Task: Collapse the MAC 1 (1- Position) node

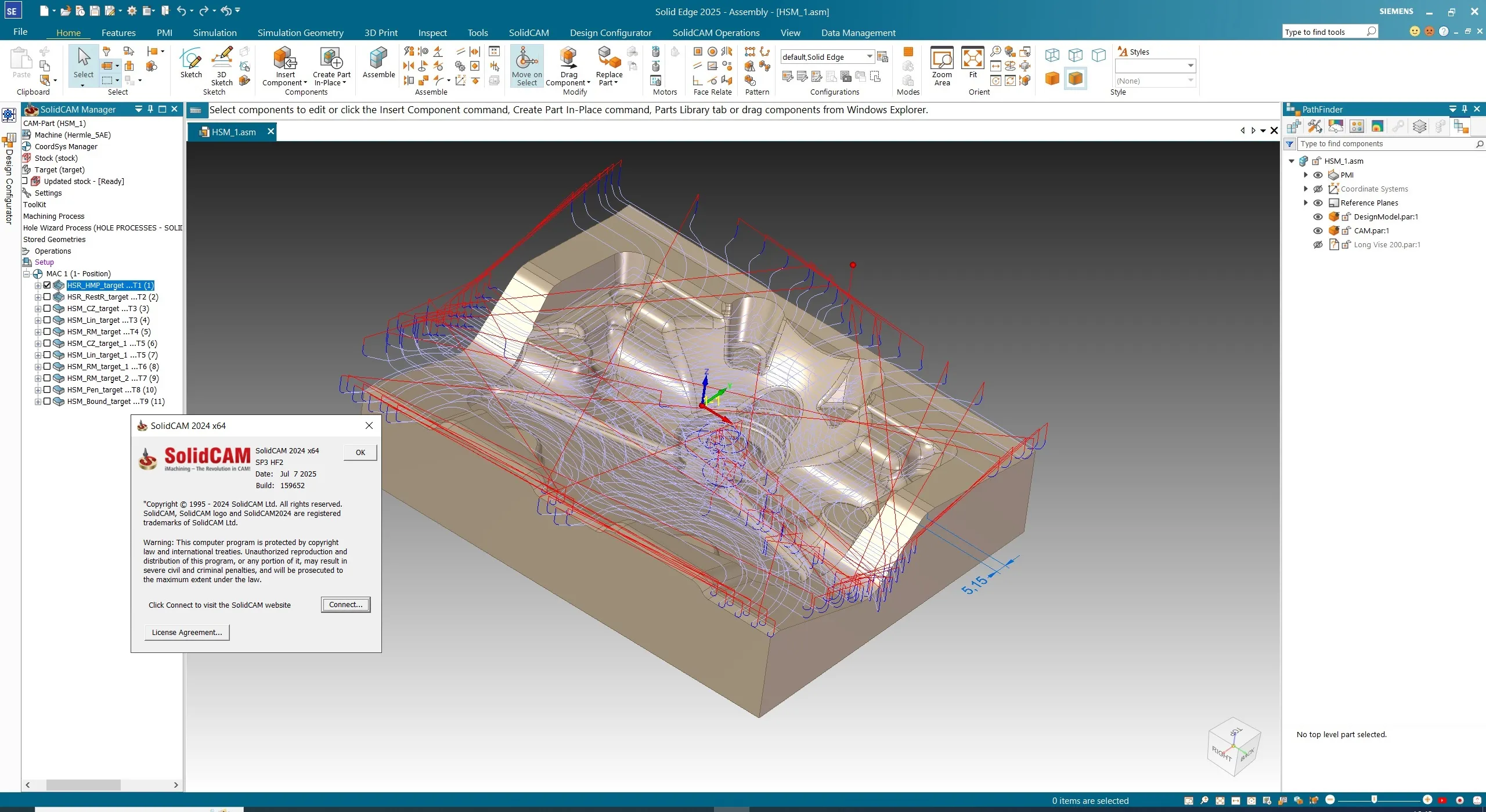Action: point(26,273)
